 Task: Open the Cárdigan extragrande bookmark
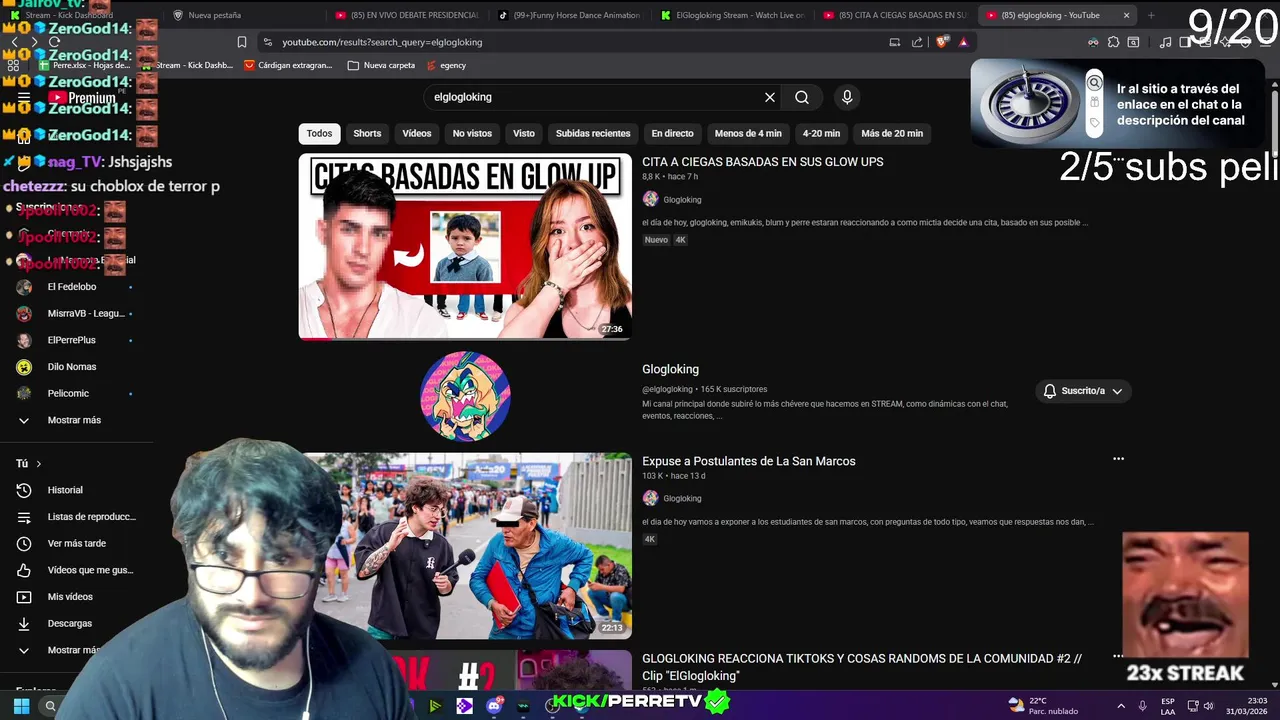[288, 65]
